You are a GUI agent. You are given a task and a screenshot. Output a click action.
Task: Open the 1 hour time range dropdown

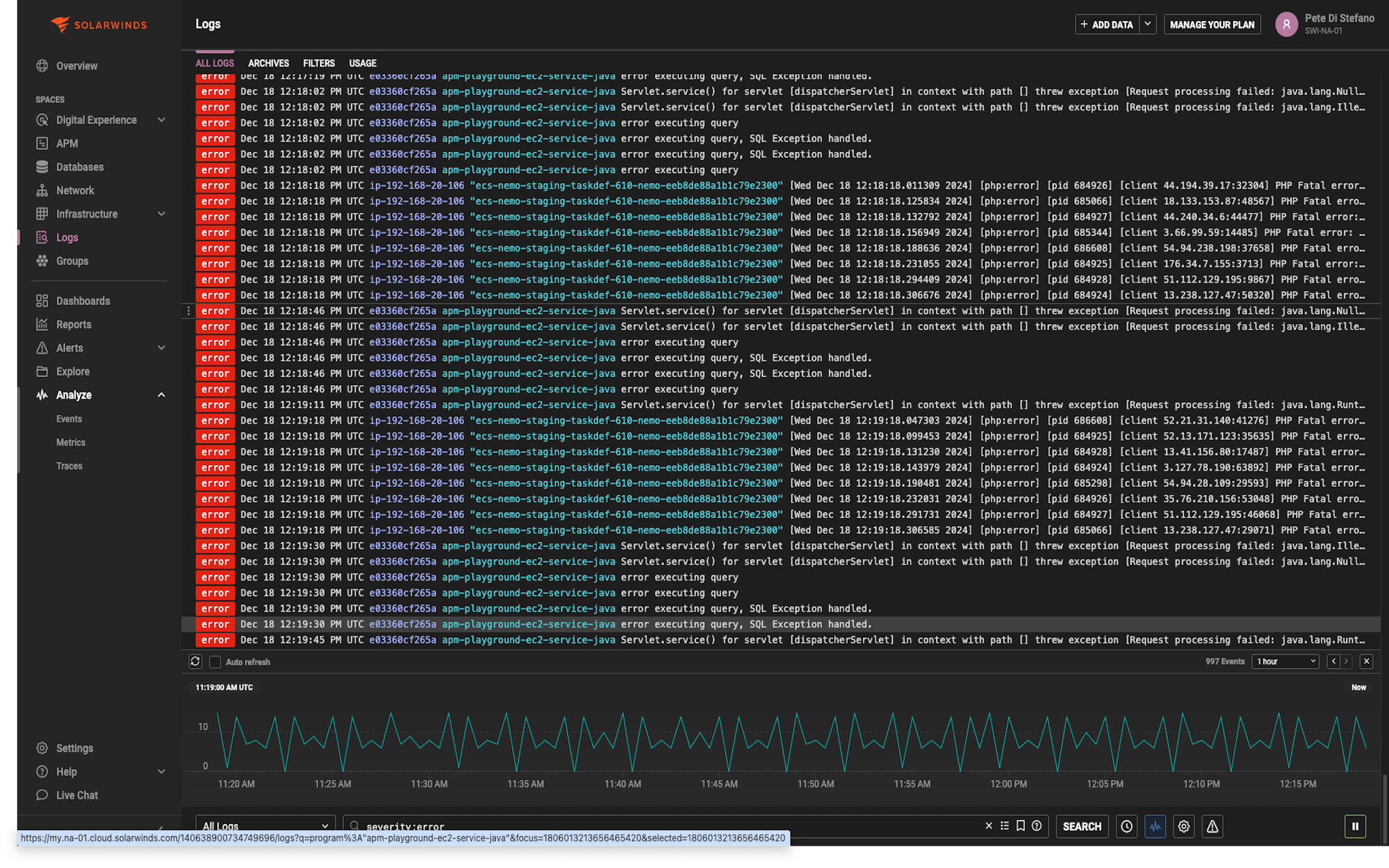(1285, 661)
